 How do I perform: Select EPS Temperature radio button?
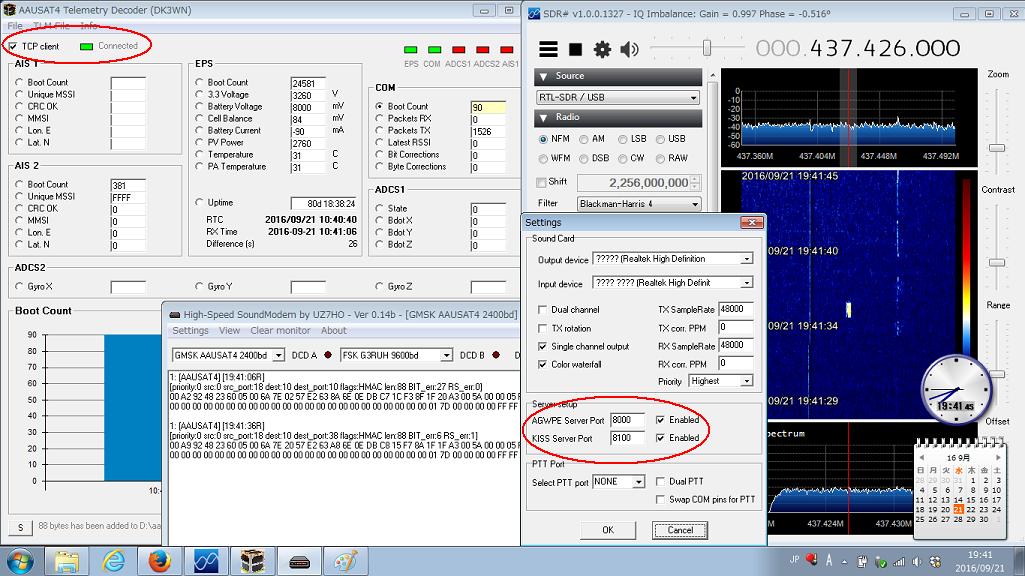click(199, 155)
